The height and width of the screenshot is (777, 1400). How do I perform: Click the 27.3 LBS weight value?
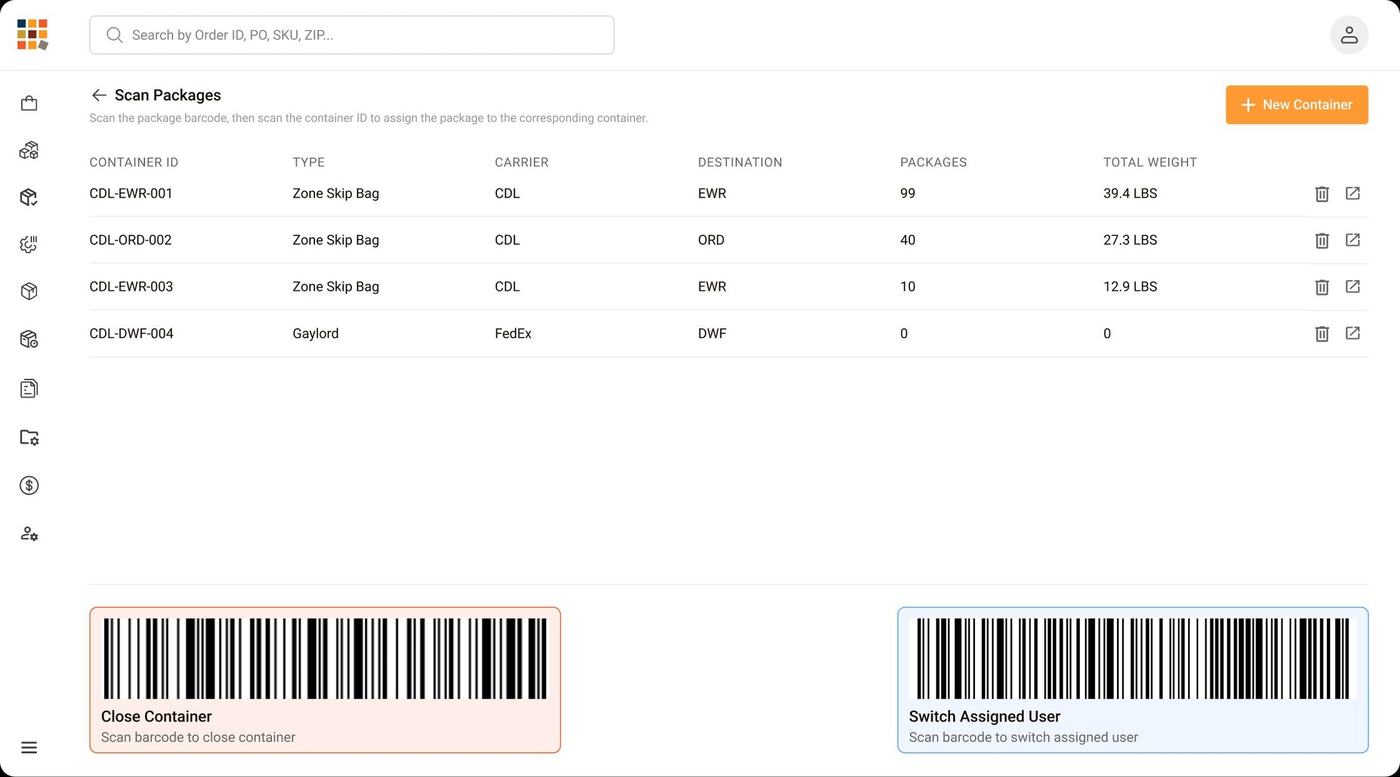pyautogui.click(x=1130, y=240)
